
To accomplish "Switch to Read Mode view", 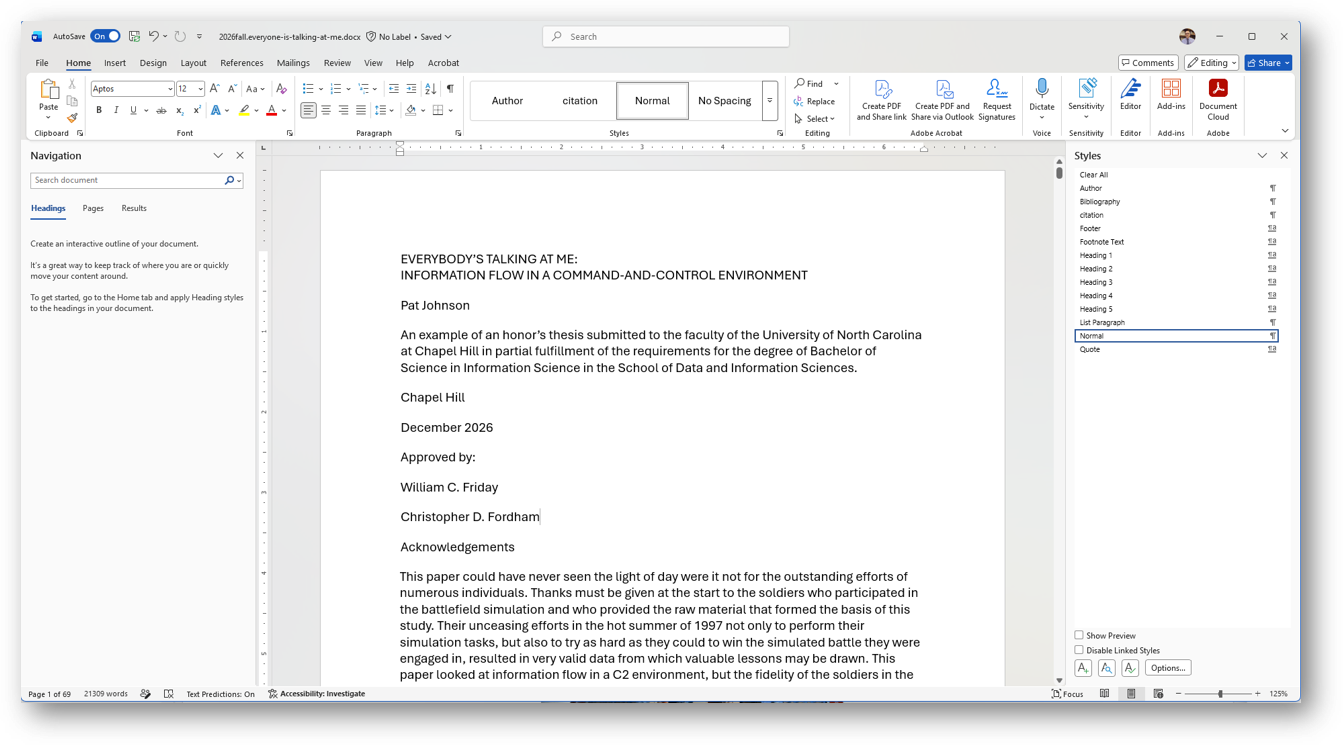I will [x=1105, y=694].
